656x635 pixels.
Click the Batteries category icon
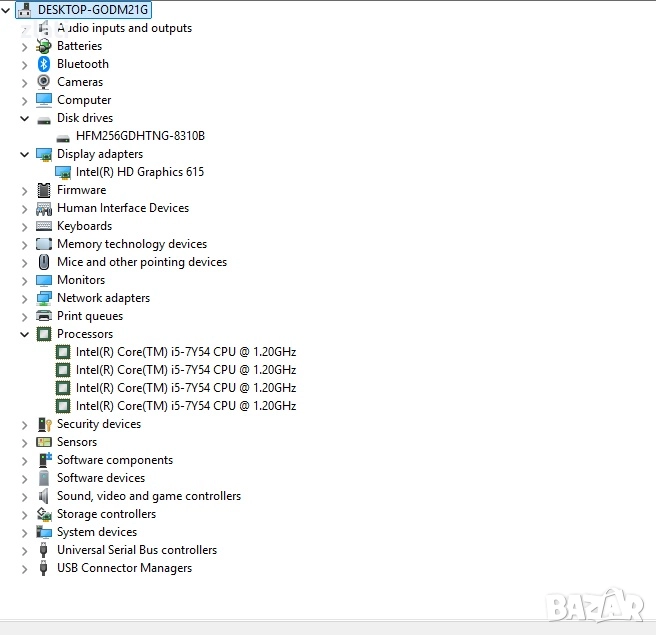(44, 46)
